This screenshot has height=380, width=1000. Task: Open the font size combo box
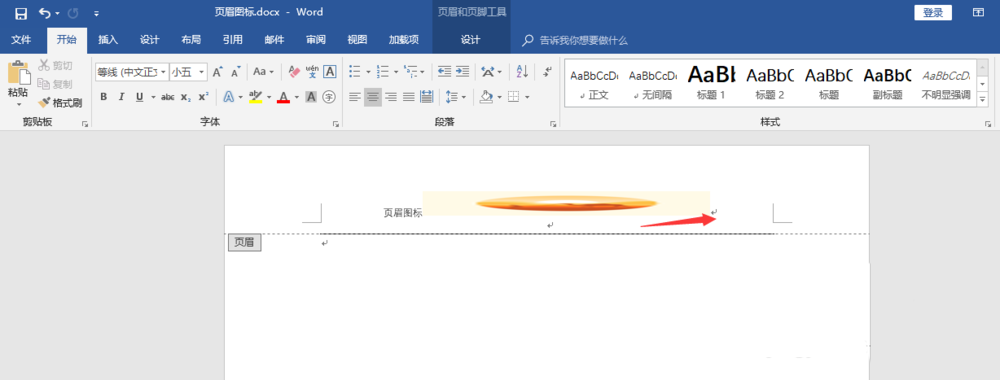pyautogui.click(x=188, y=72)
